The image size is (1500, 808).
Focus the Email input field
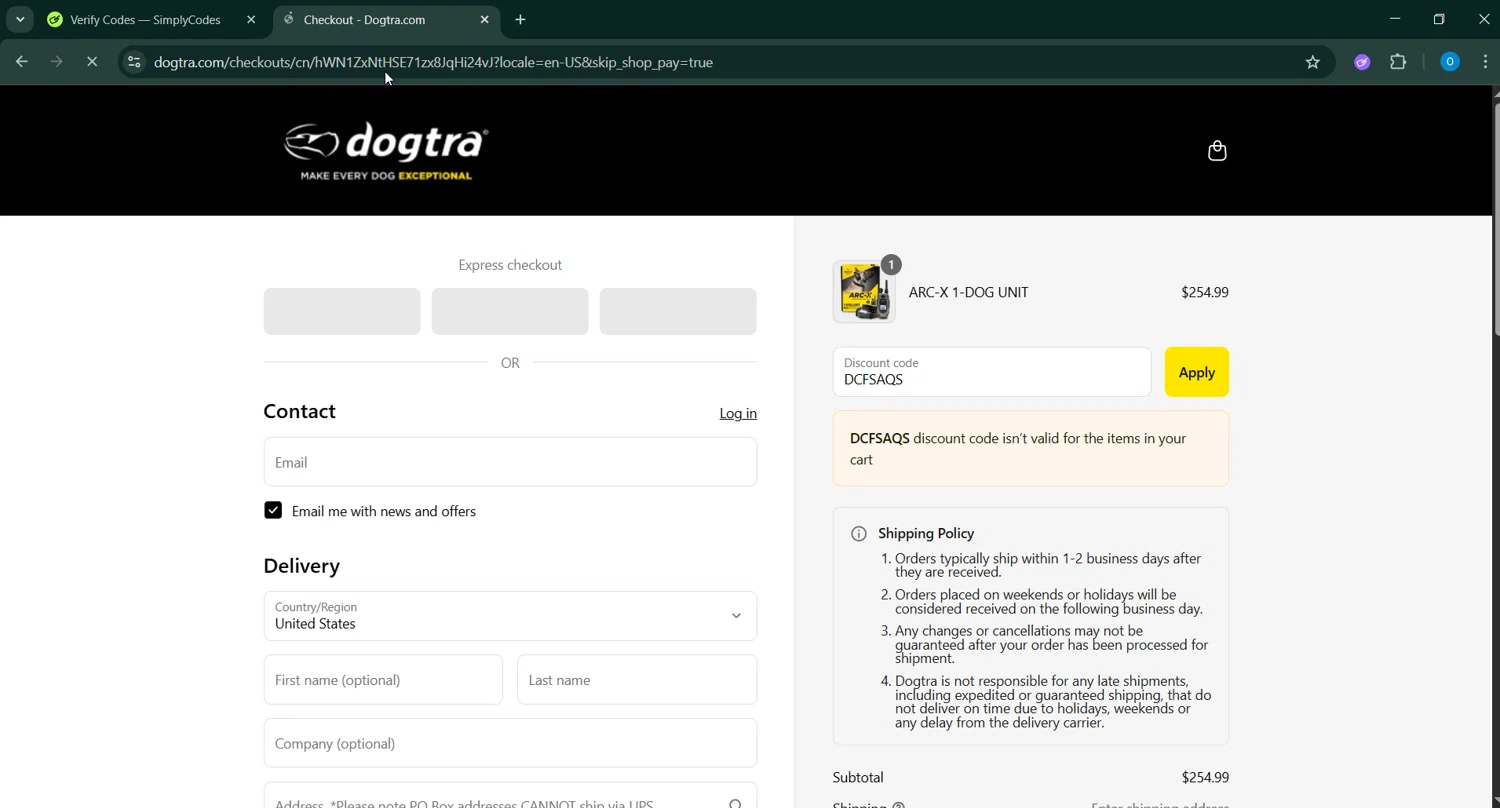click(510, 462)
